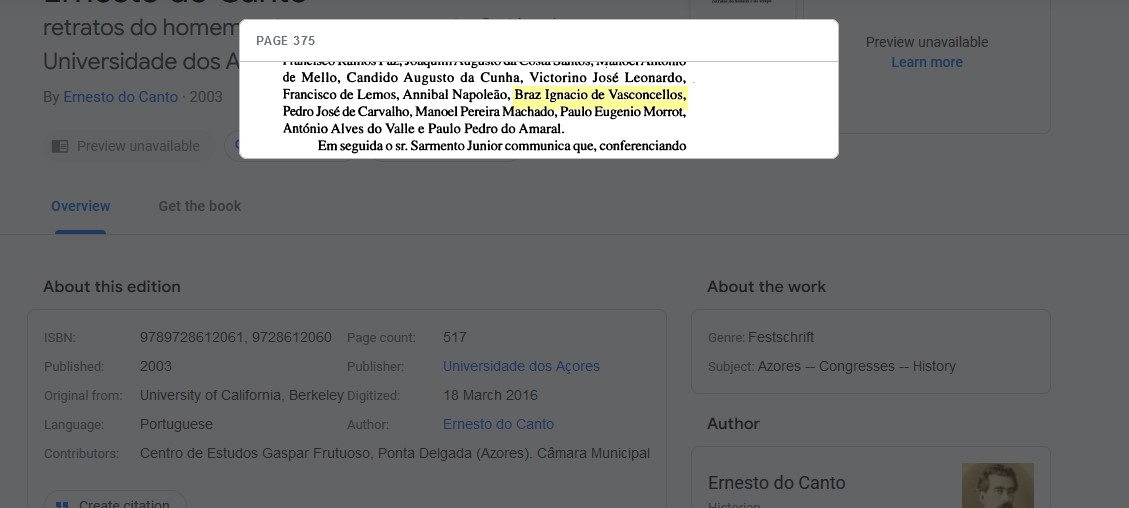Image resolution: width=1129 pixels, height=508 pixels.
Task: Open the Ernesto do Canto author portrait
Action: click(997, 486)
